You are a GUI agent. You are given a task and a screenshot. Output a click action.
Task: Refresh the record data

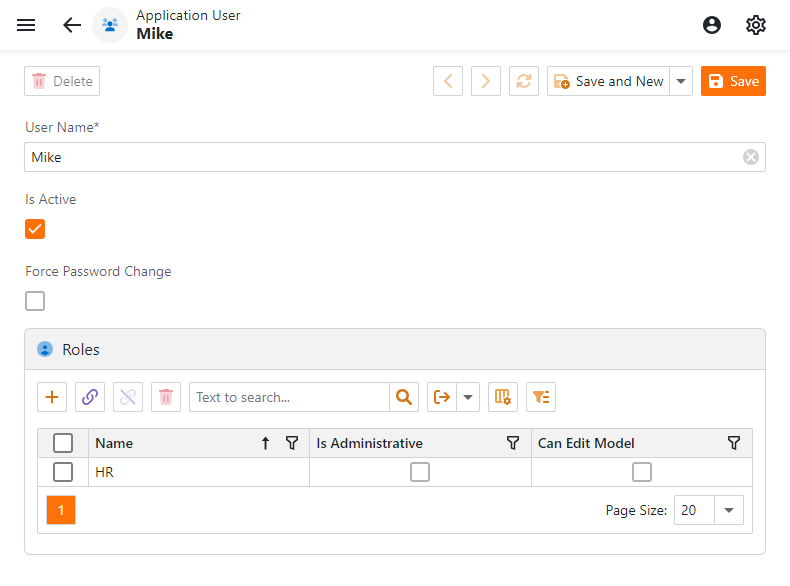click(x=524, y=81)
